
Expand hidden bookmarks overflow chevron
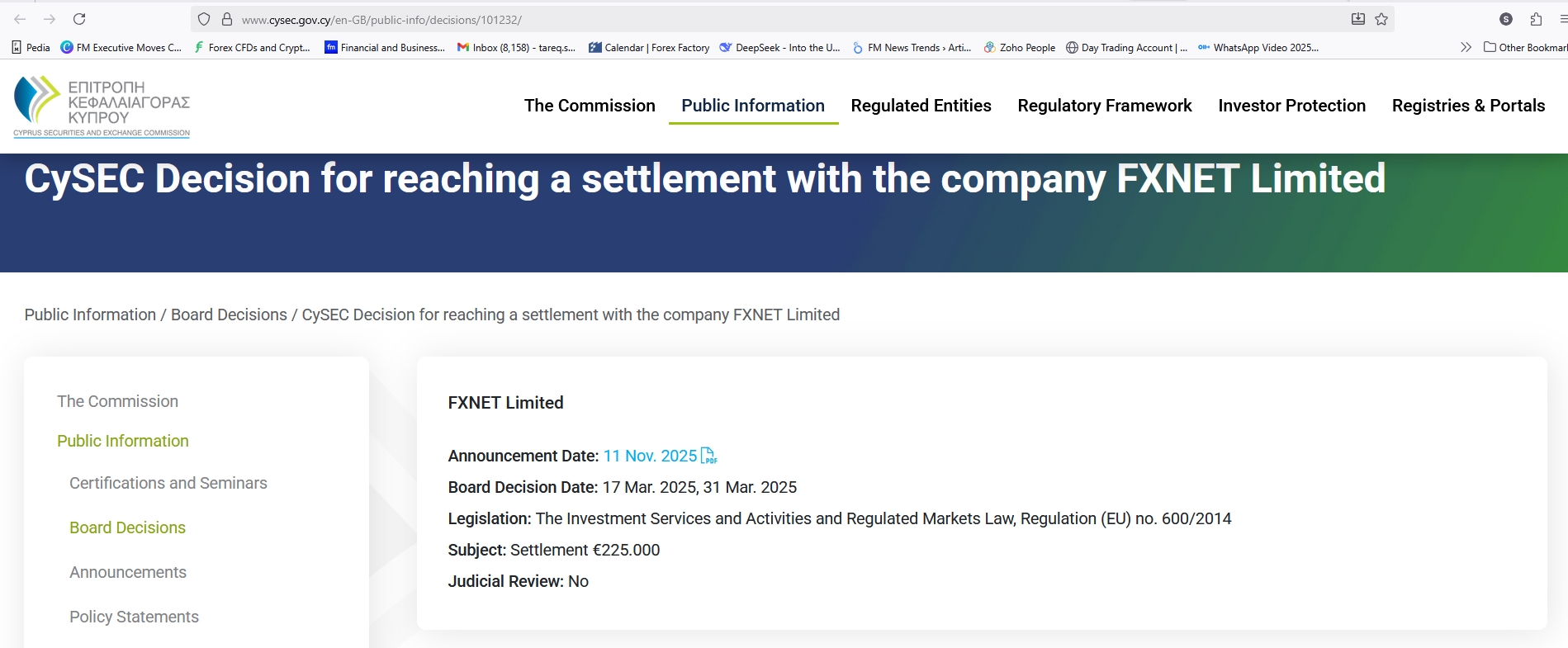click(x=1466, y=48)
